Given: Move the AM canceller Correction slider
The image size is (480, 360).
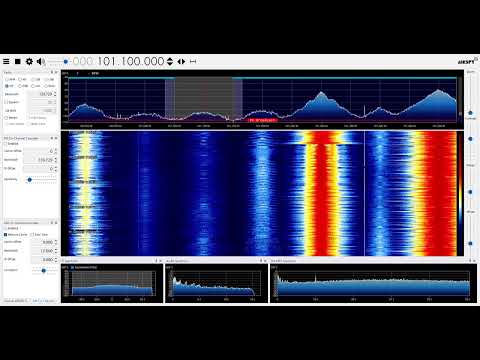Looking at the screenshot, I should coord(43,270).
